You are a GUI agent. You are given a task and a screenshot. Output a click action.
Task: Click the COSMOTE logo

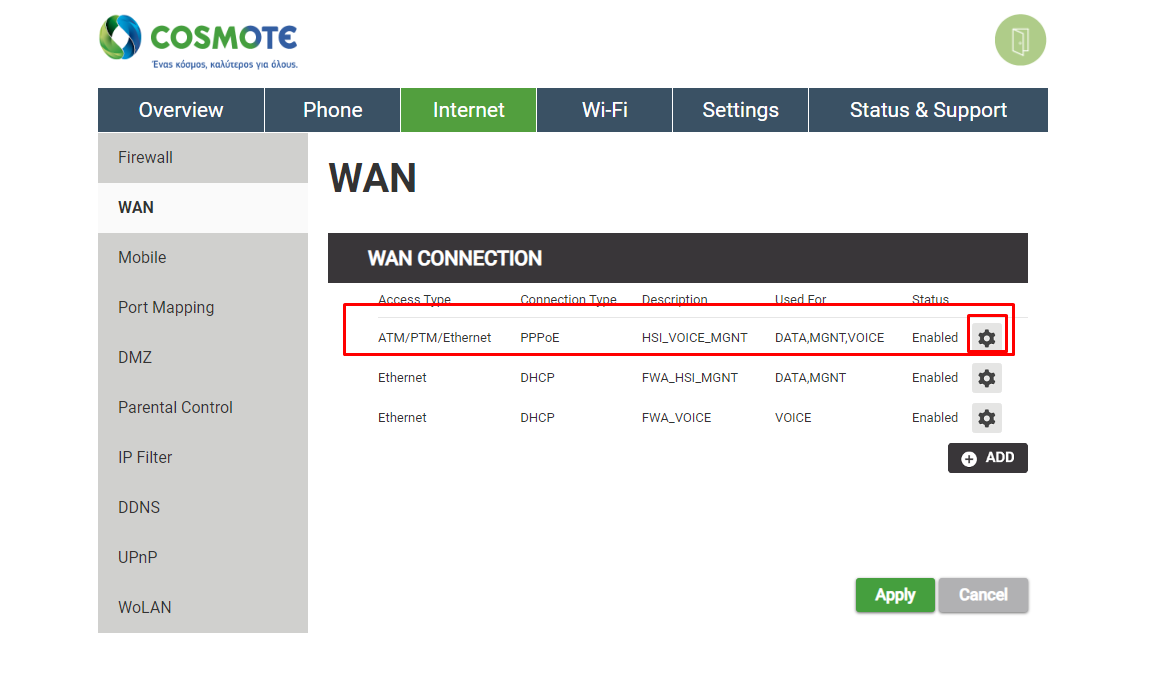pyautogui.click(x=199, y=43)
